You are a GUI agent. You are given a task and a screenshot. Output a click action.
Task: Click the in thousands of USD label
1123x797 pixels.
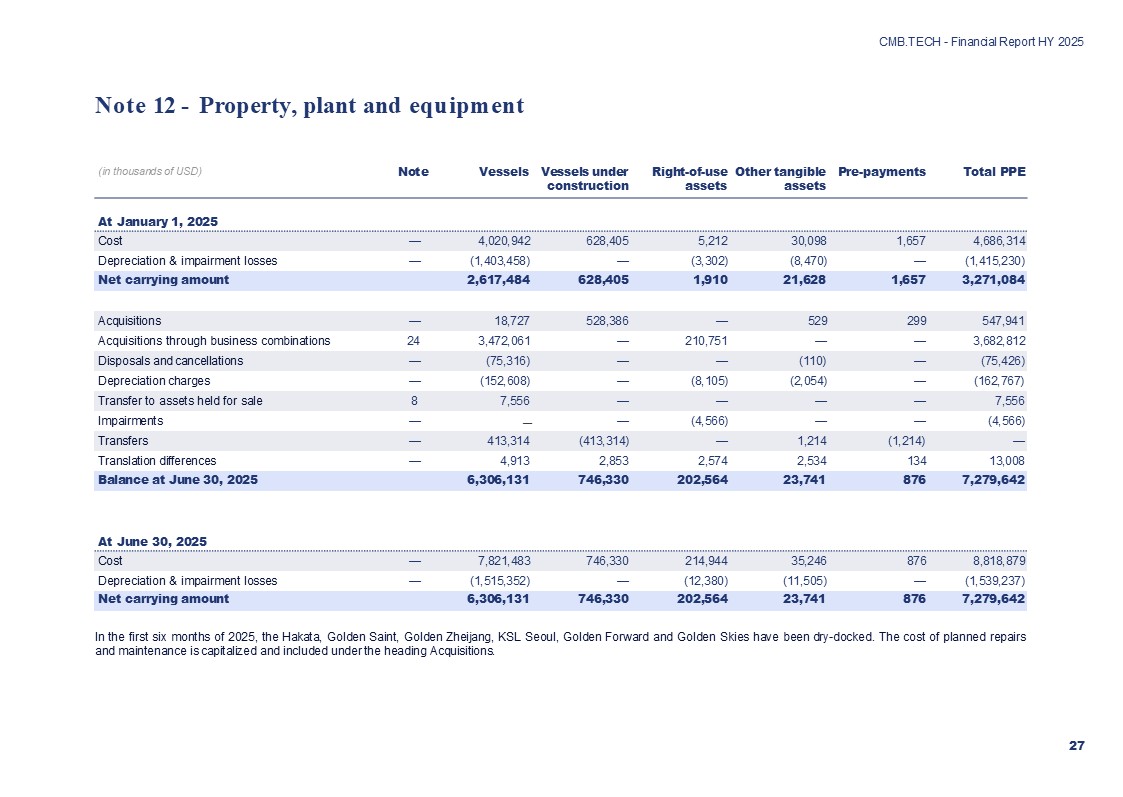tap(150, 171)
